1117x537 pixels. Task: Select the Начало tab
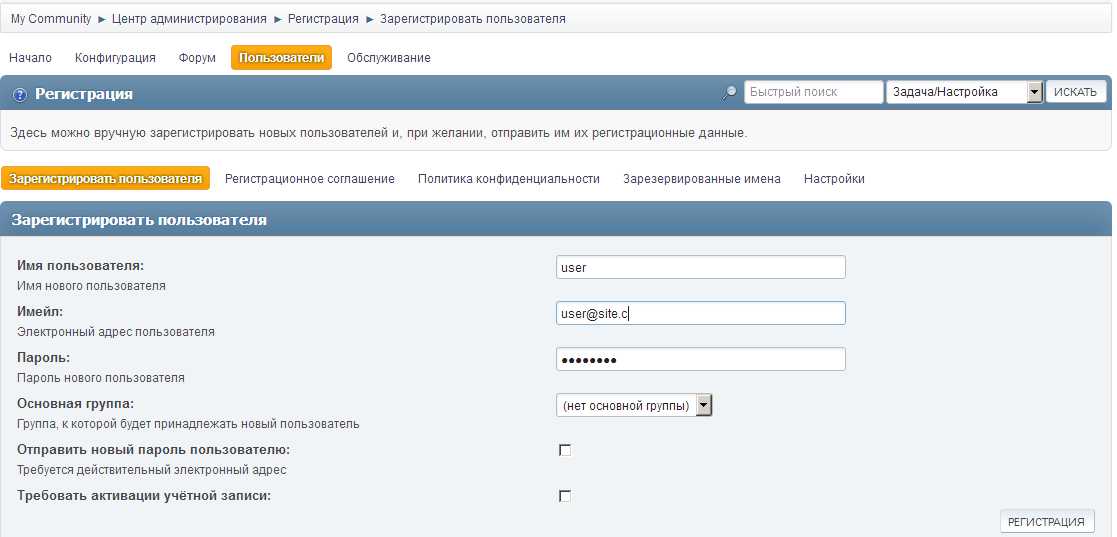(x=30, y=58)
